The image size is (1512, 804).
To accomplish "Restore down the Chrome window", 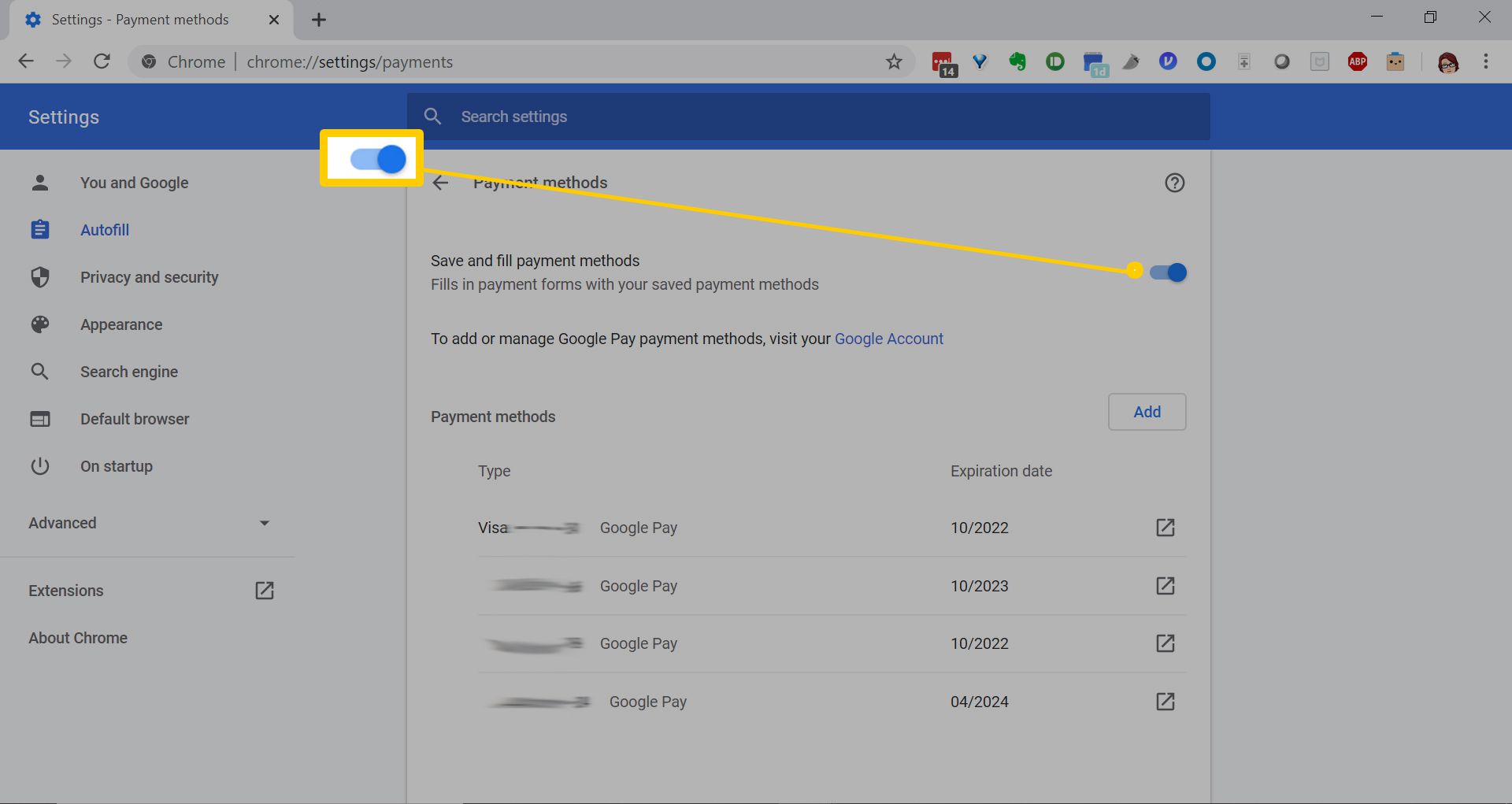I will (x=1430, y=17).
